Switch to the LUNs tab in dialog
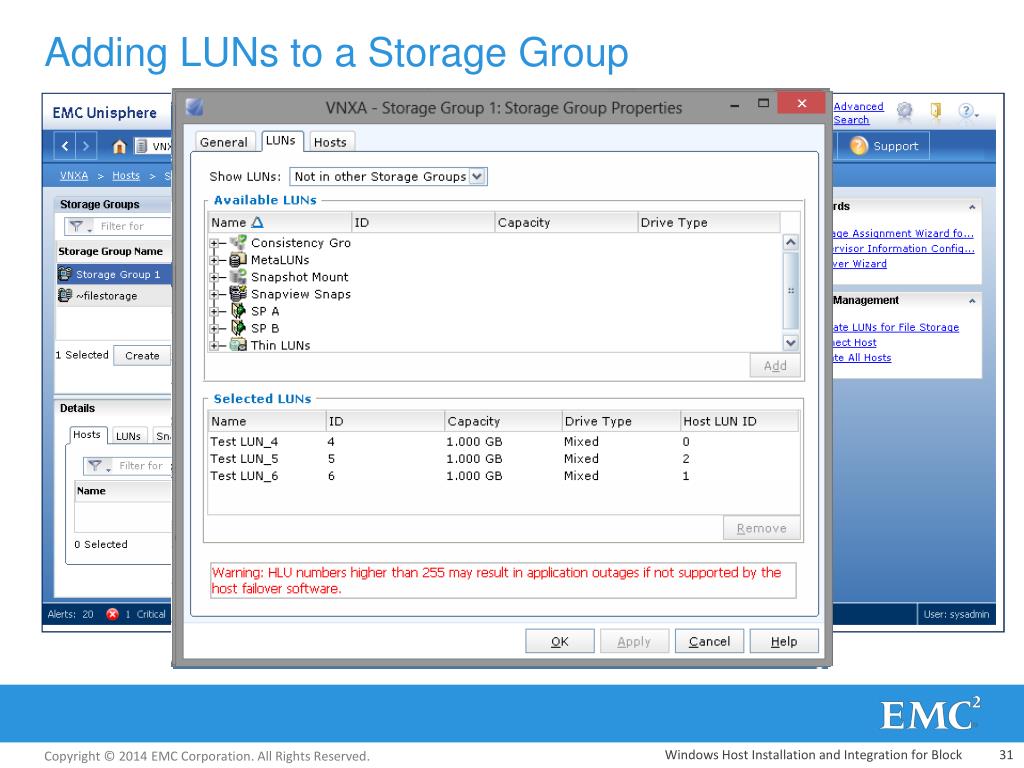Viewport: 1024px width, 768px height. pos(281,140)
